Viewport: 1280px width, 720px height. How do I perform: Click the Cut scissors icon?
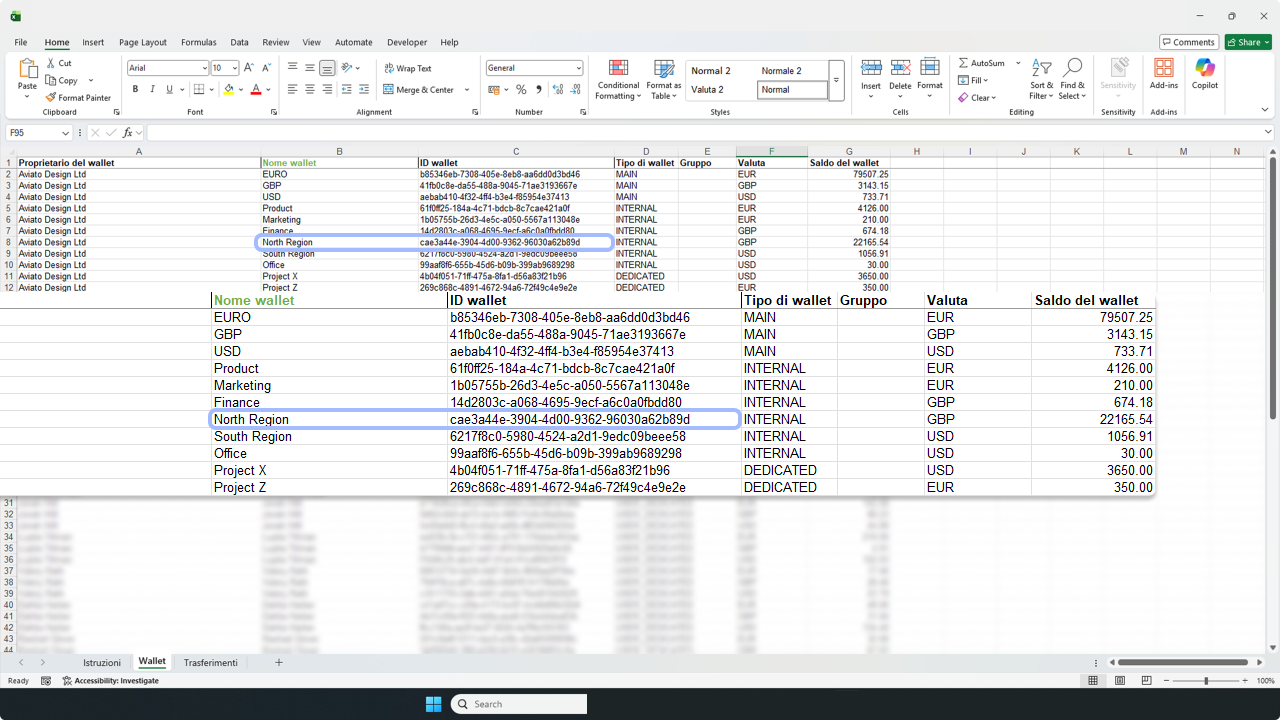(51, 63)
